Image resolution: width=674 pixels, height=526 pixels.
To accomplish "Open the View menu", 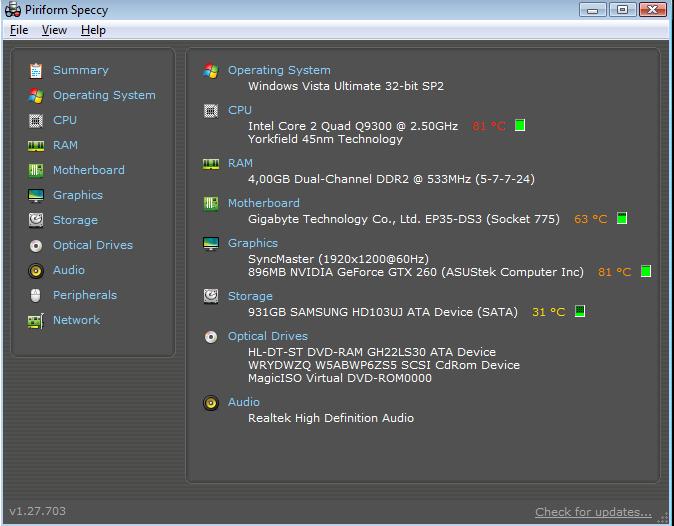I will (x=54, y=30).
